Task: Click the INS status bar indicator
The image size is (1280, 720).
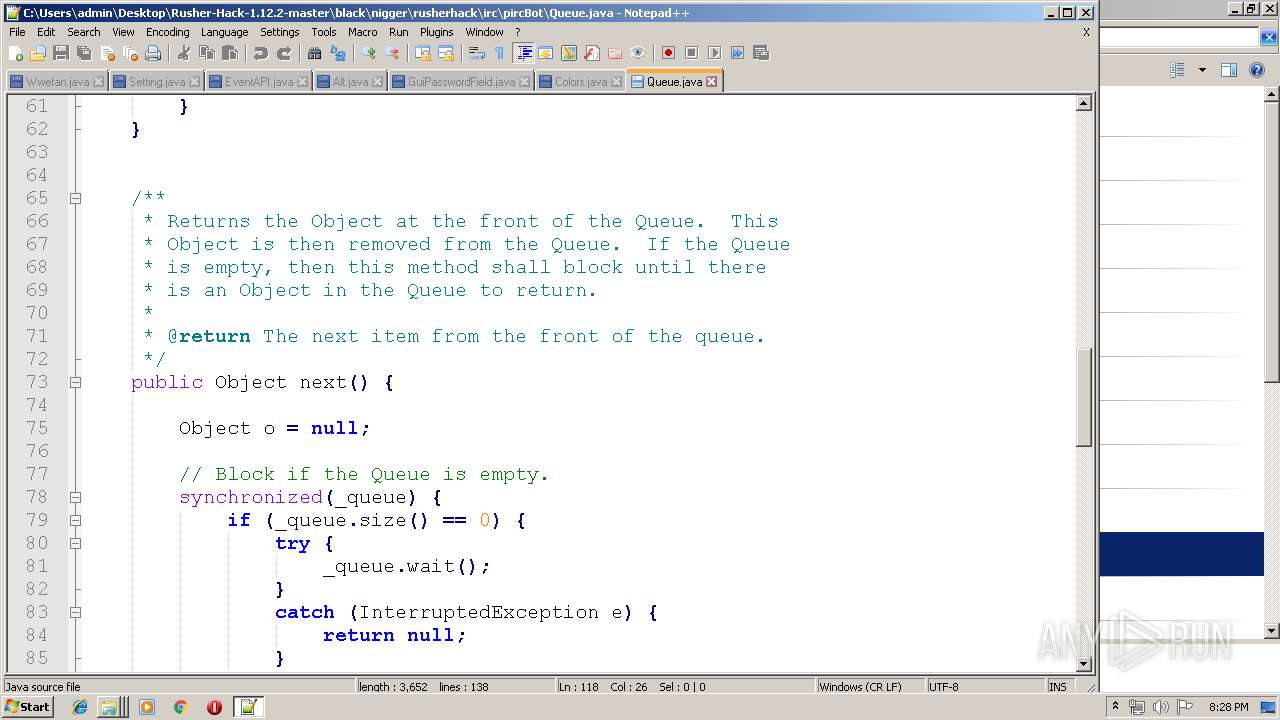Action: pyautogui.click(x=1058, y=687)
